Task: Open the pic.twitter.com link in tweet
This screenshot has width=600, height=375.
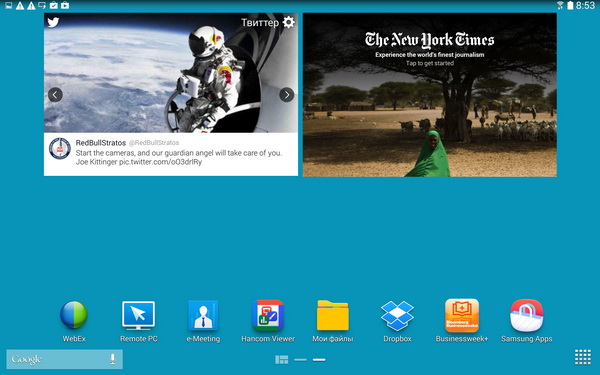Action: [160, 162]
